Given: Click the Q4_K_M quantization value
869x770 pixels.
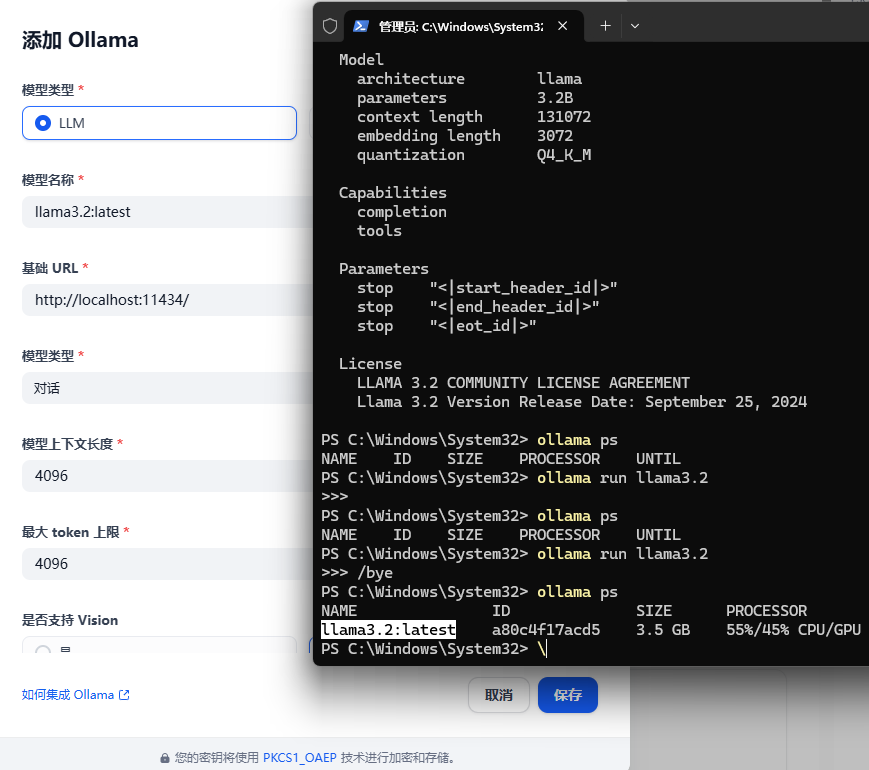Looking at the screenshot, I should coord(564,155).
